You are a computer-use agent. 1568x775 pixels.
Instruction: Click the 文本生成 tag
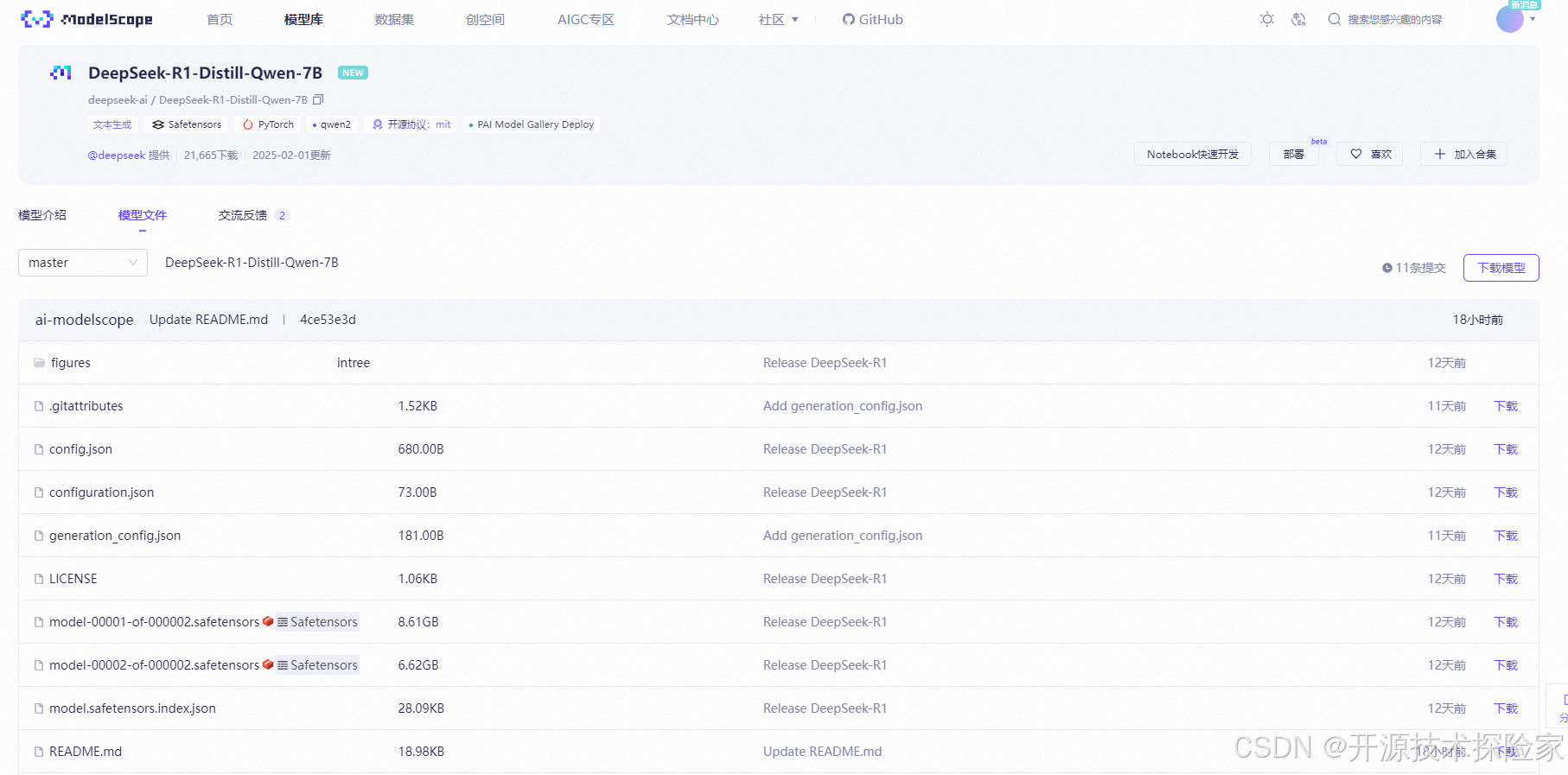pyautogui.click(x=112, y=124)
